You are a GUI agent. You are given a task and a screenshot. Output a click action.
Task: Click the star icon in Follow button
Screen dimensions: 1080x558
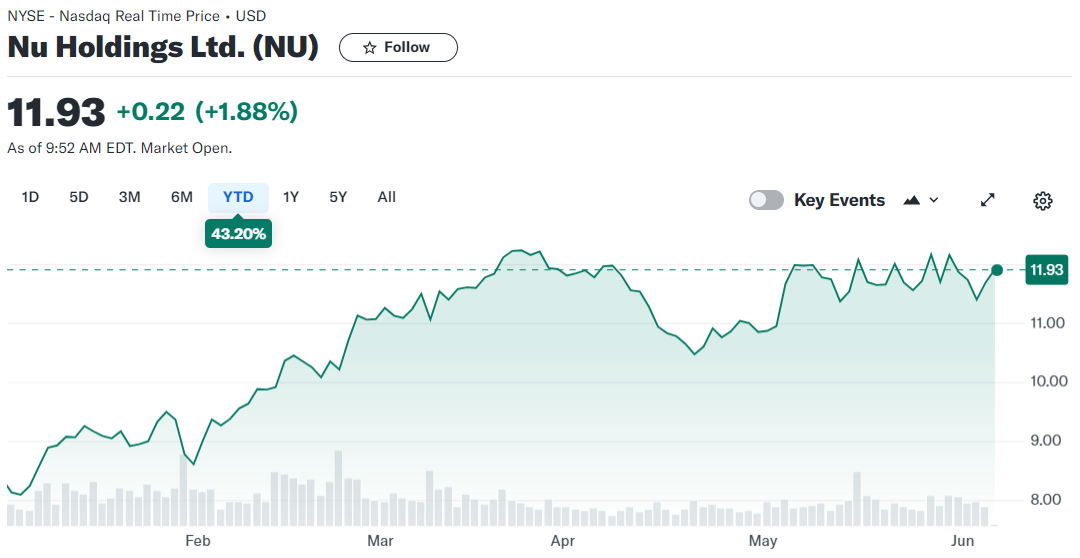(x=370, y=48)
